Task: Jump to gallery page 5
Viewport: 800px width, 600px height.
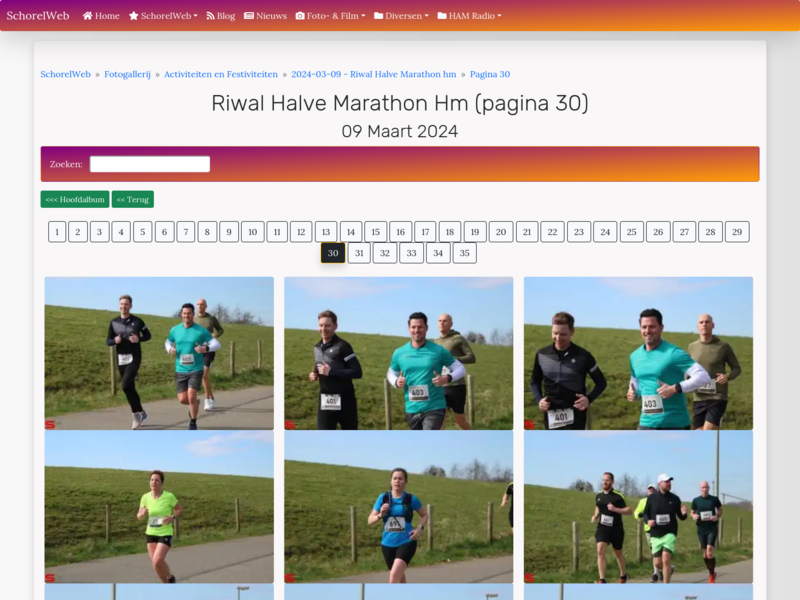Action: pyautogui.click(x=143, y=232)
